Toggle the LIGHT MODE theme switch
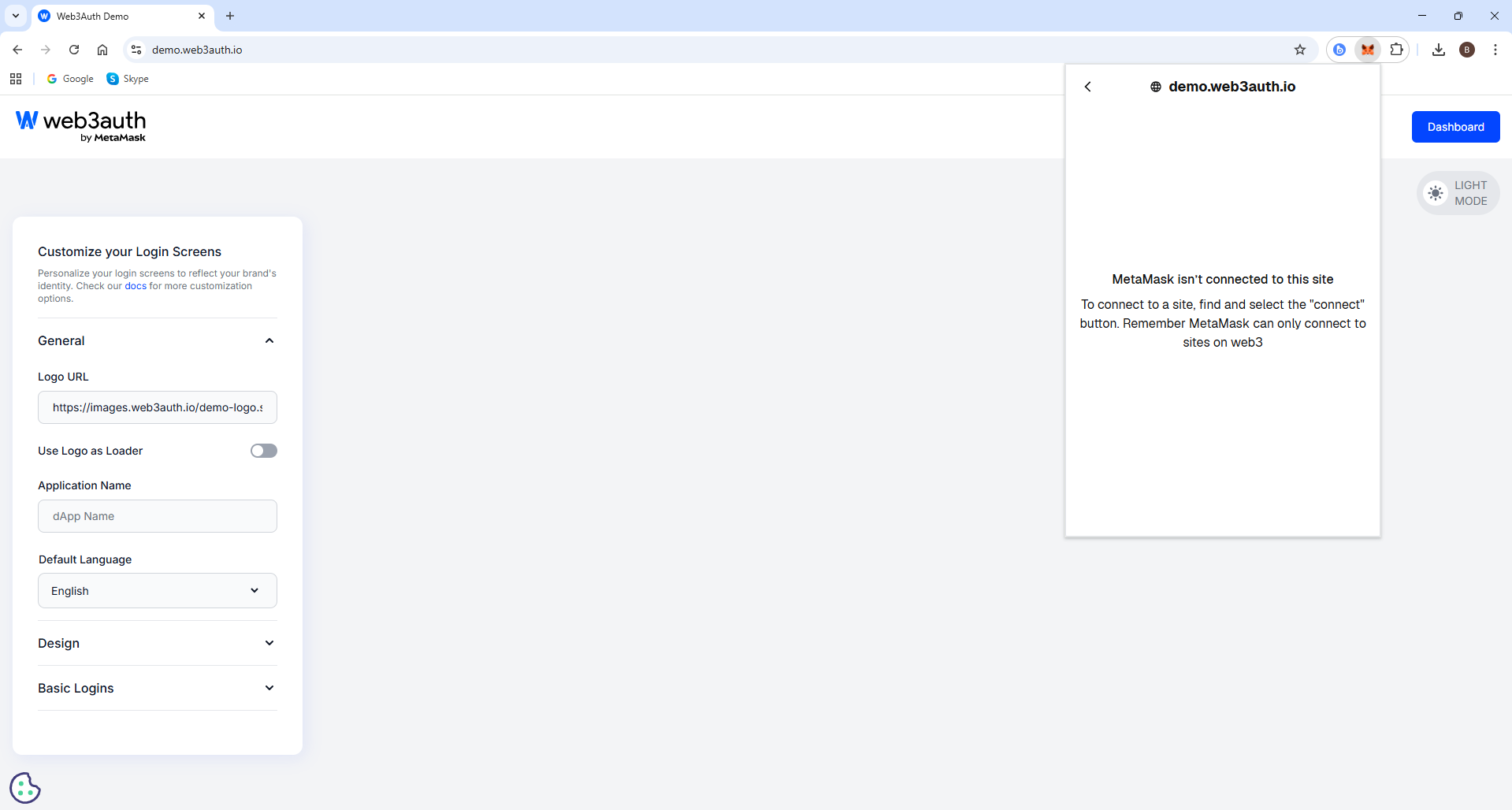This screenshot has height=810, width=1512. (x=1458, y=193)
